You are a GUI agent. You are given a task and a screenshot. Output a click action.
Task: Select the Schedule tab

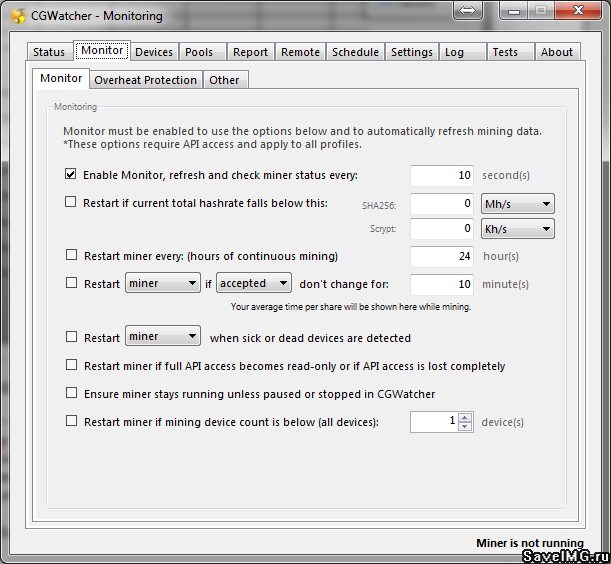[x=355, y=52]
